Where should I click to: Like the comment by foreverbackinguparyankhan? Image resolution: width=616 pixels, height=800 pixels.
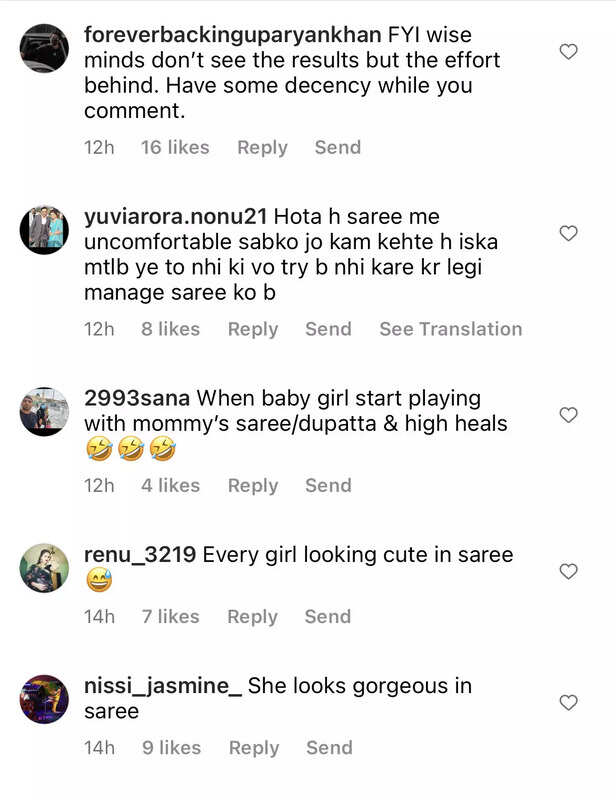pyautogui.click(x=568, y=52)
